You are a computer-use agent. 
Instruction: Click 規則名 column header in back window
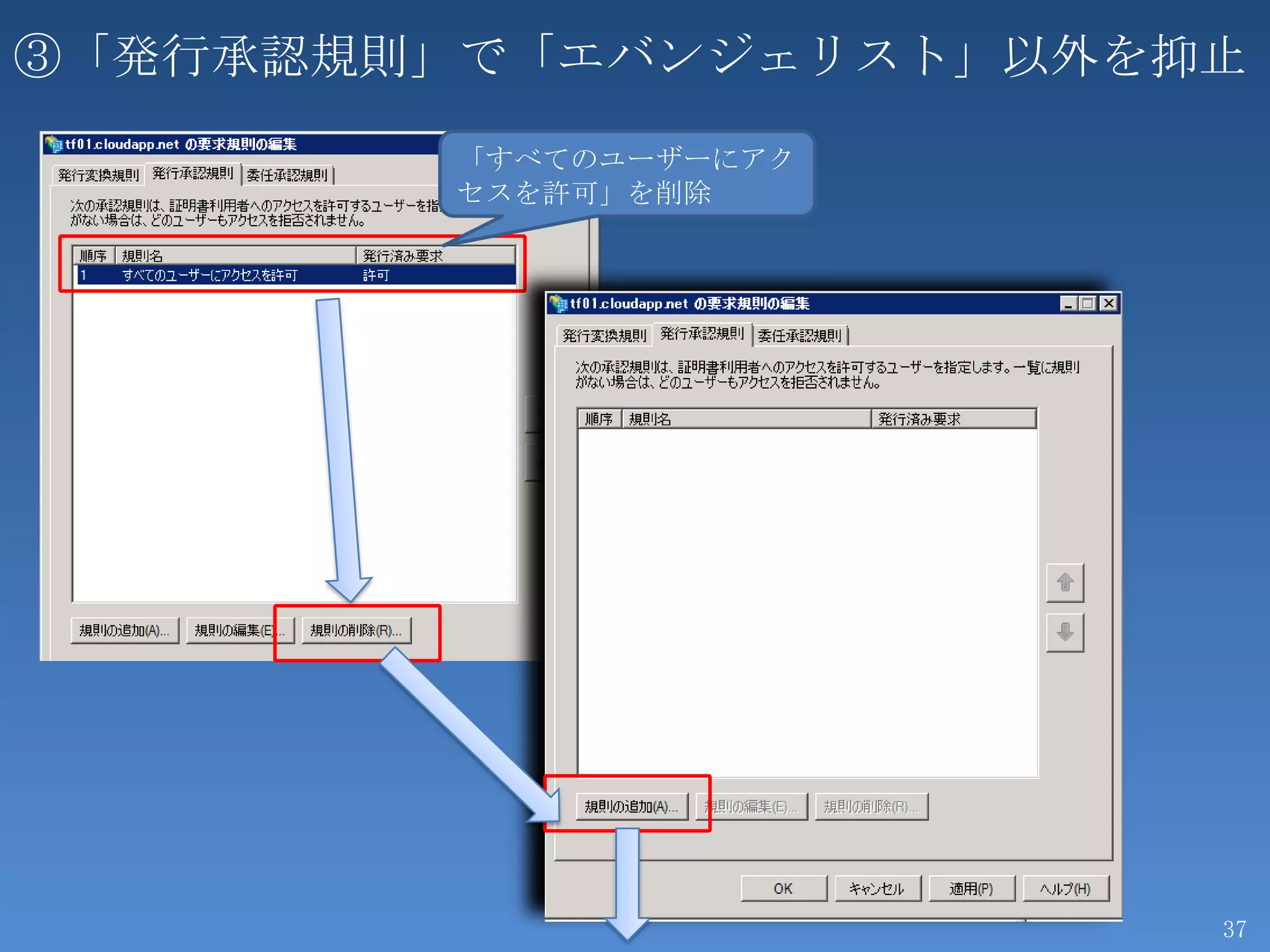tap(236, 256)
